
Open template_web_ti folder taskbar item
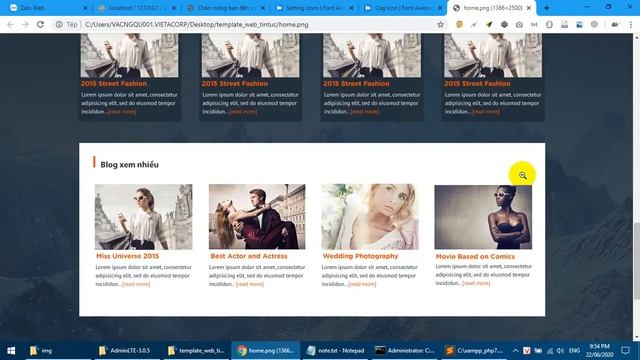point(196,351)
